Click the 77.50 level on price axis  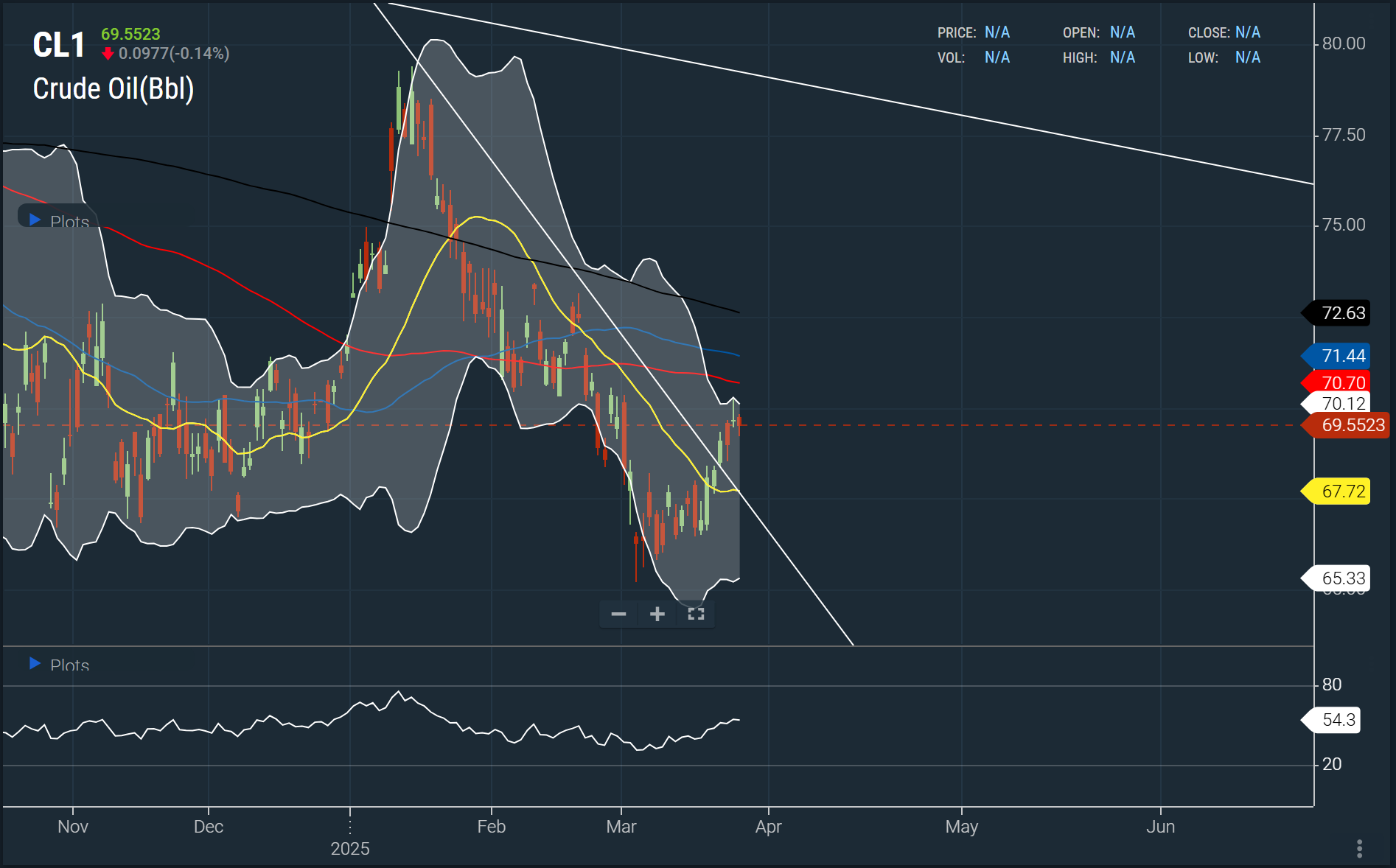coord(1343,135)
